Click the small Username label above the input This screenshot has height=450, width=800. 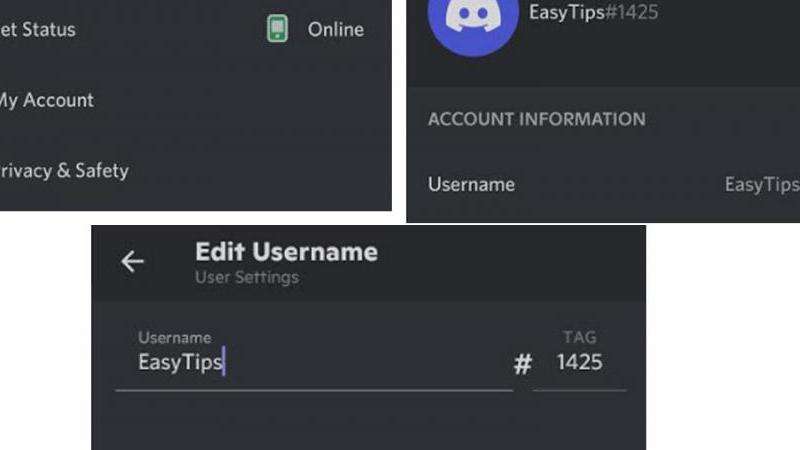(x=174, y=337)
